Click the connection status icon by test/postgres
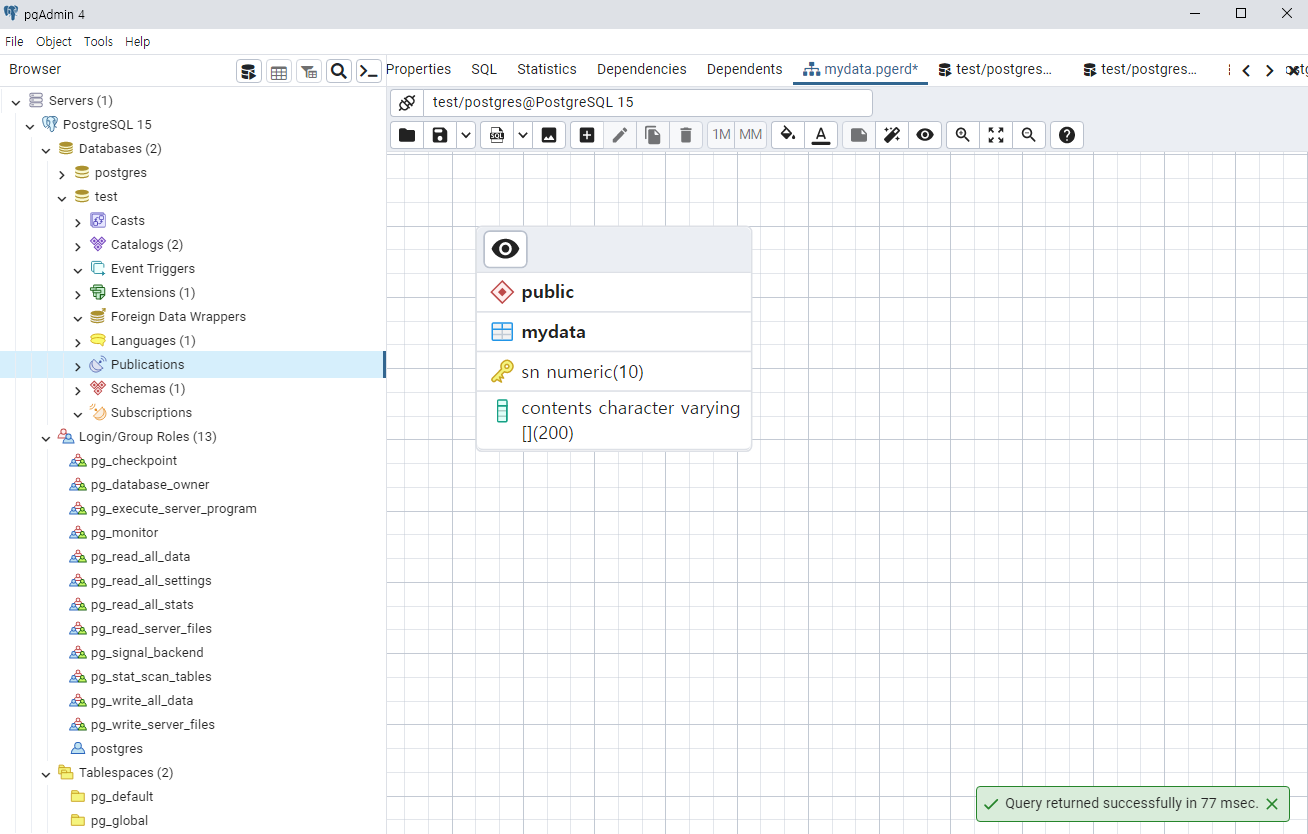1308x834 pixels. click(x=407, y=103)
